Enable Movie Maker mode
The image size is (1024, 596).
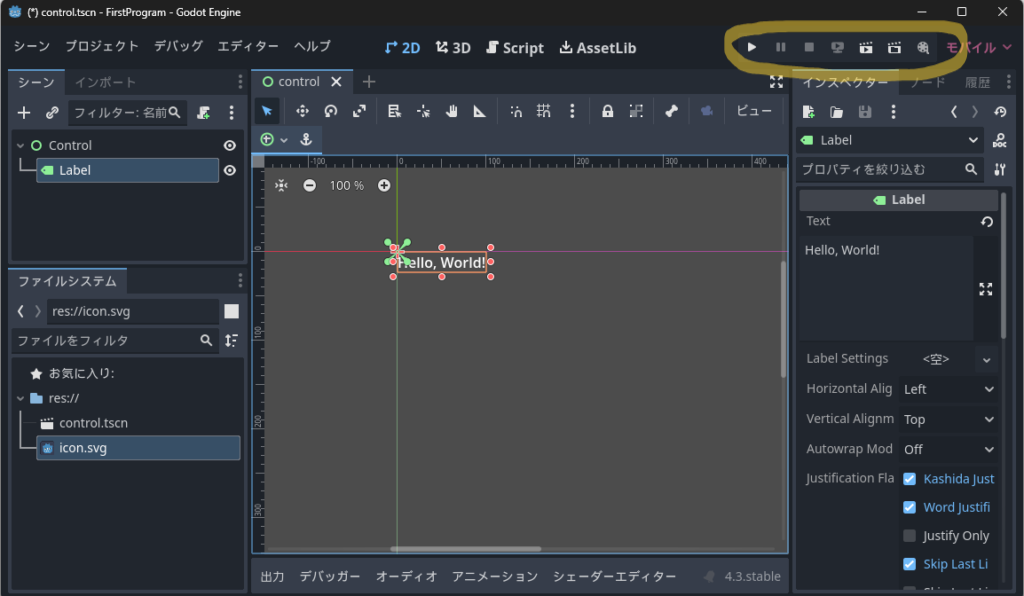point(923,47)
